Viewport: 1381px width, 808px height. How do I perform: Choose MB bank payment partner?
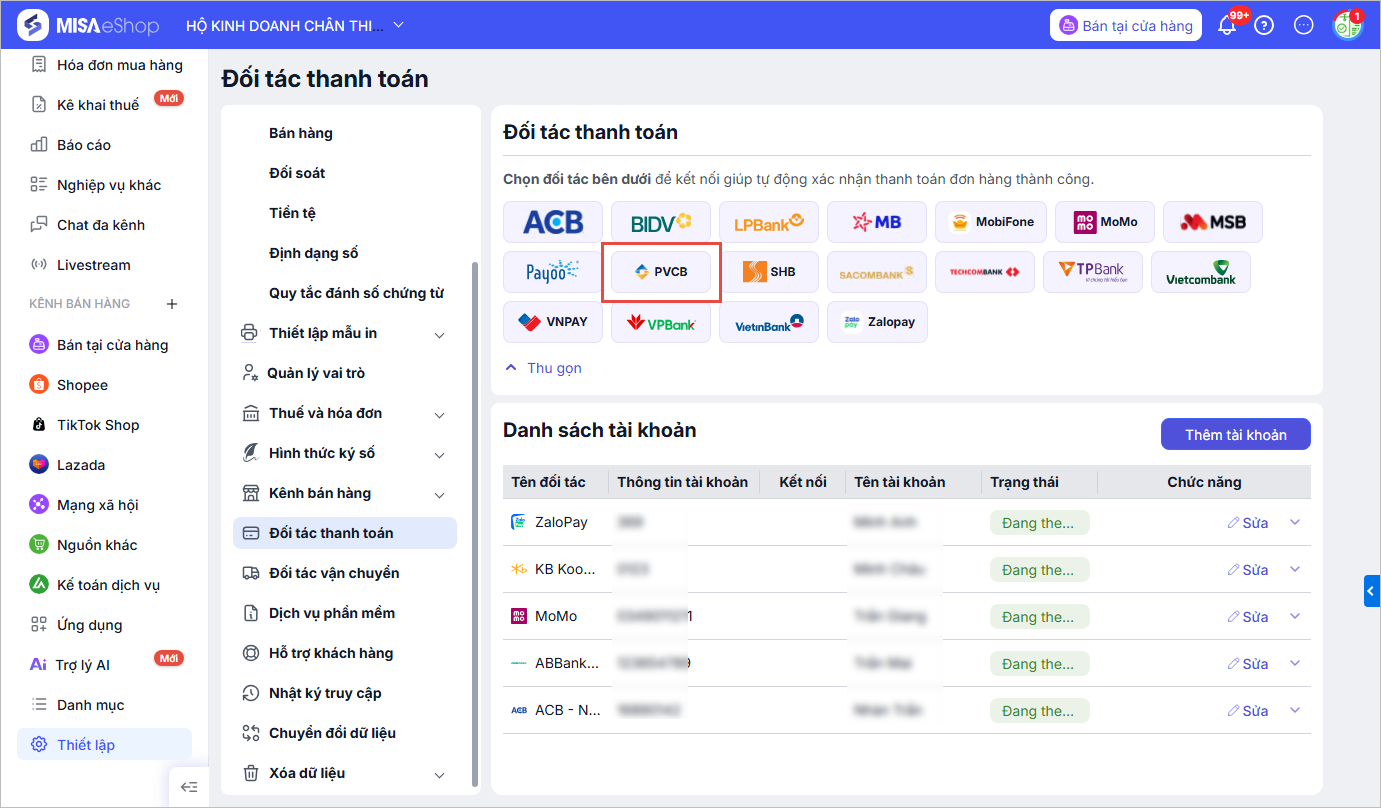877,222
